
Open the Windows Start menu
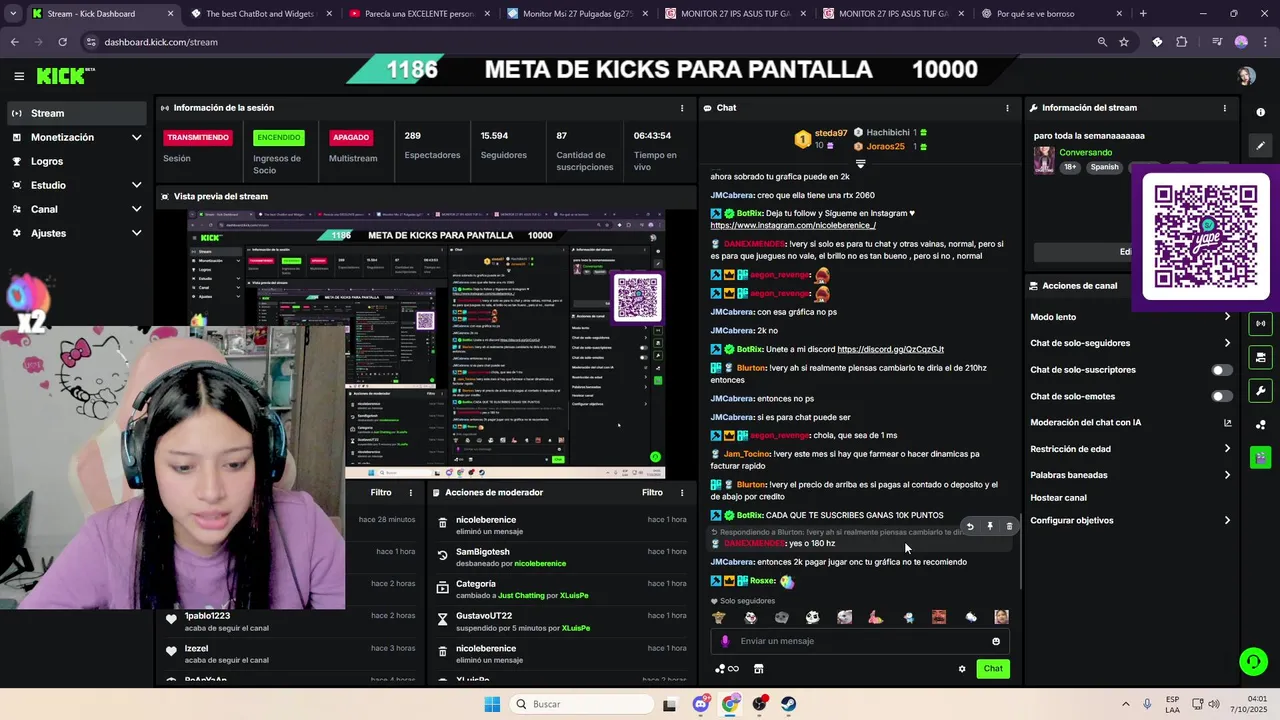[x=492, y=704]
